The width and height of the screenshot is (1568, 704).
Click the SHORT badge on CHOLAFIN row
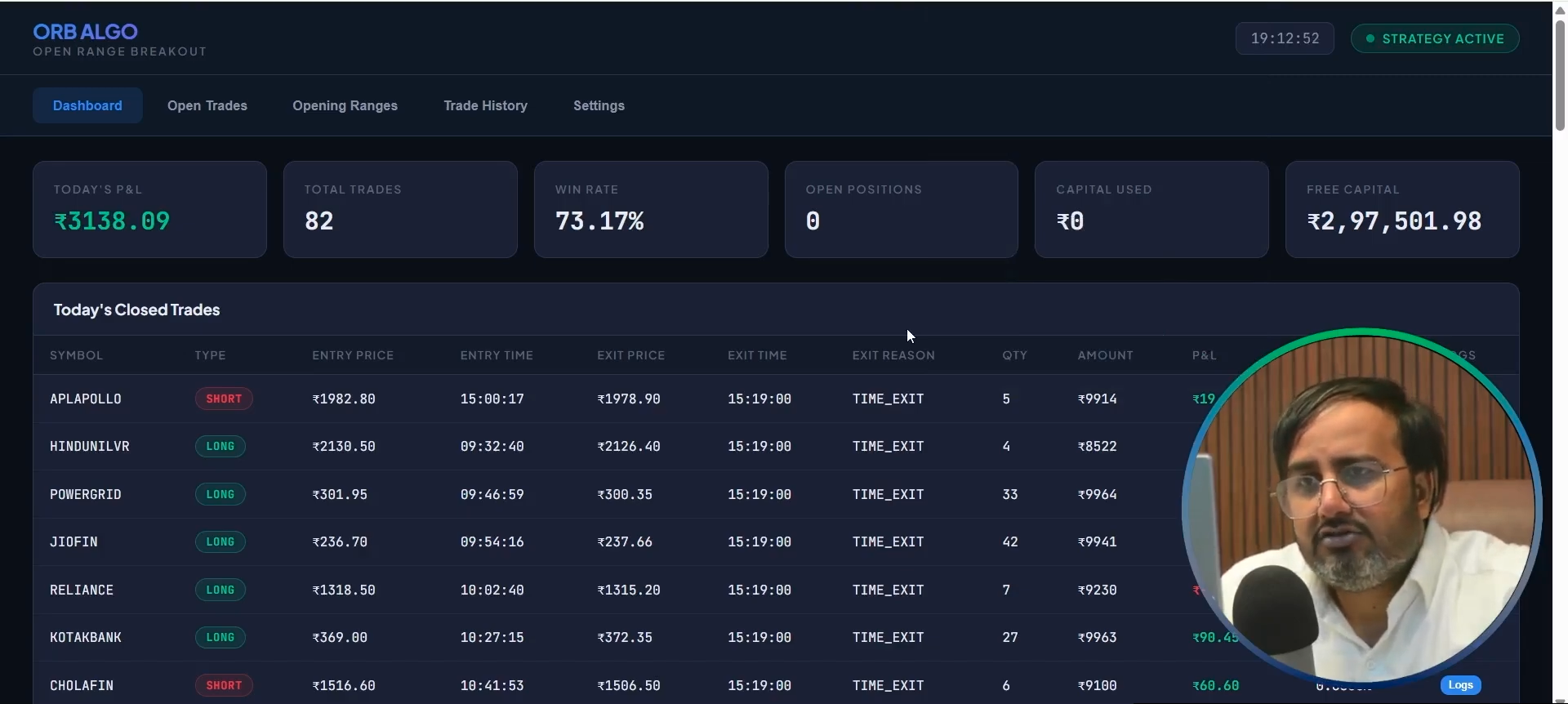click(224, 685)
